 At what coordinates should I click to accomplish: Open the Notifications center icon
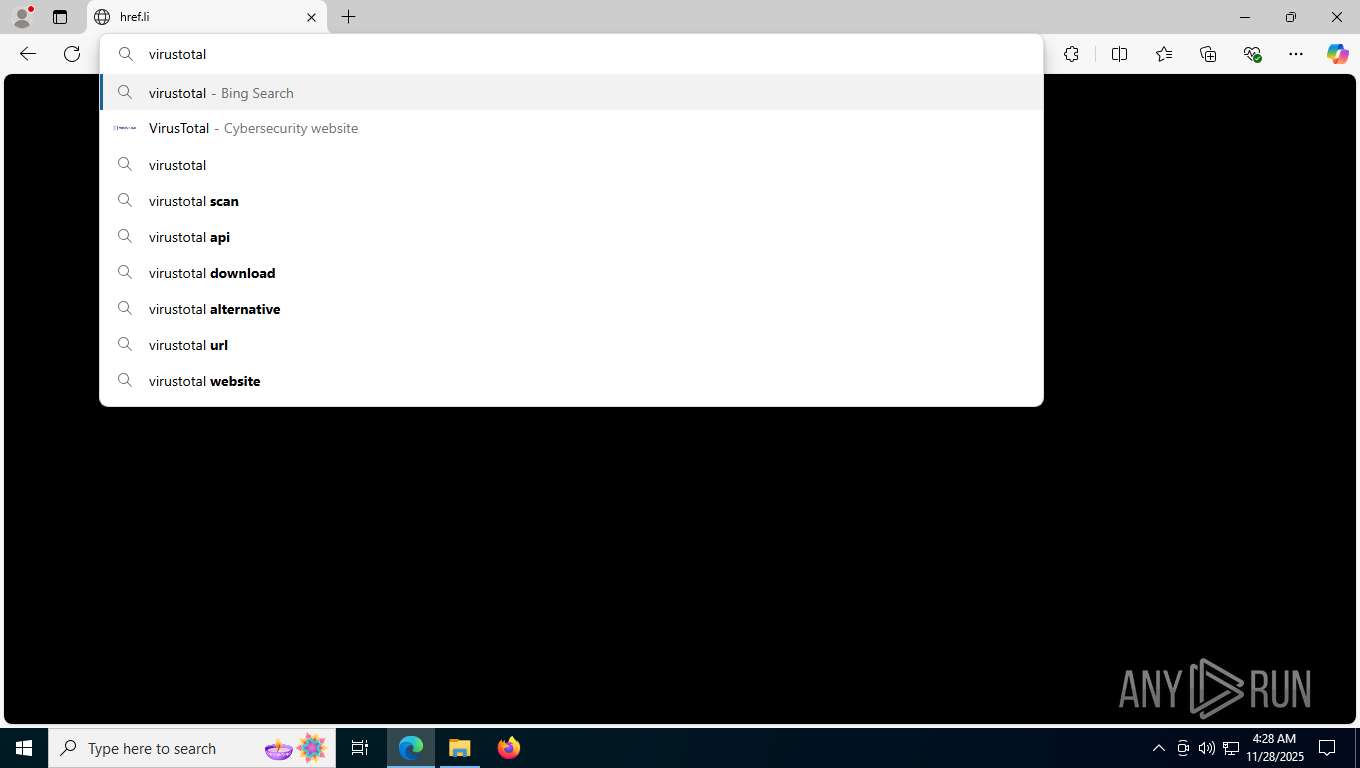click(1327, 748)
